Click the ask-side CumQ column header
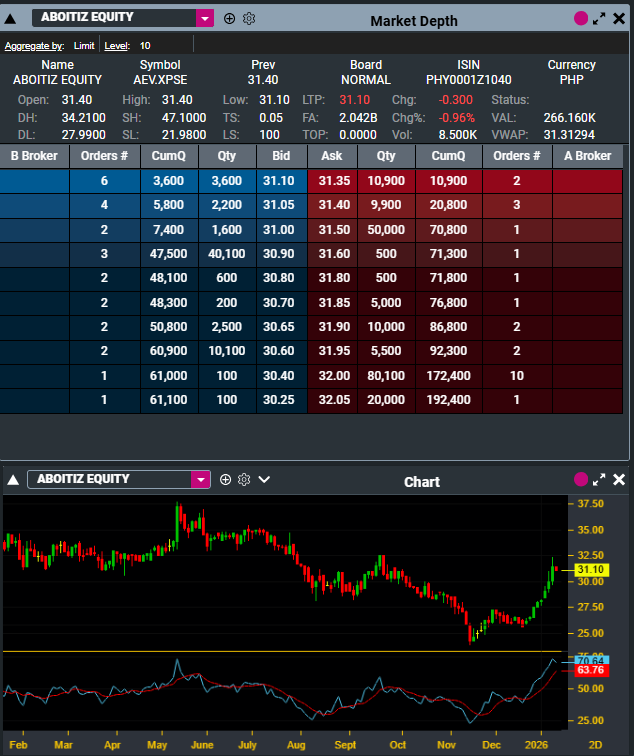Viewport: 634px width, 756px height. [448, 156]
